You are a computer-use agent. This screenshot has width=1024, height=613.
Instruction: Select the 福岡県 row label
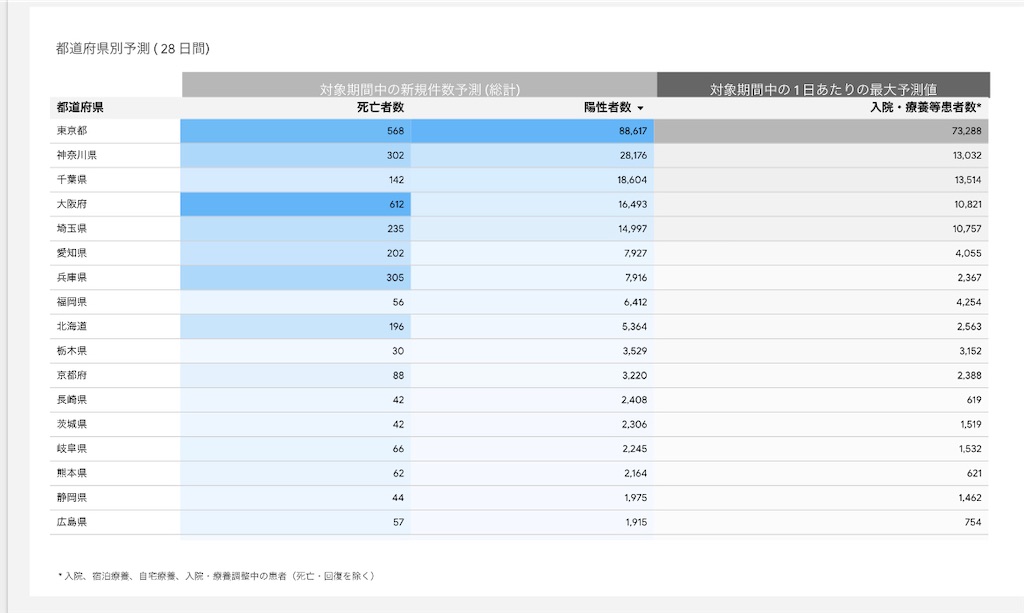tap(72, 302)
